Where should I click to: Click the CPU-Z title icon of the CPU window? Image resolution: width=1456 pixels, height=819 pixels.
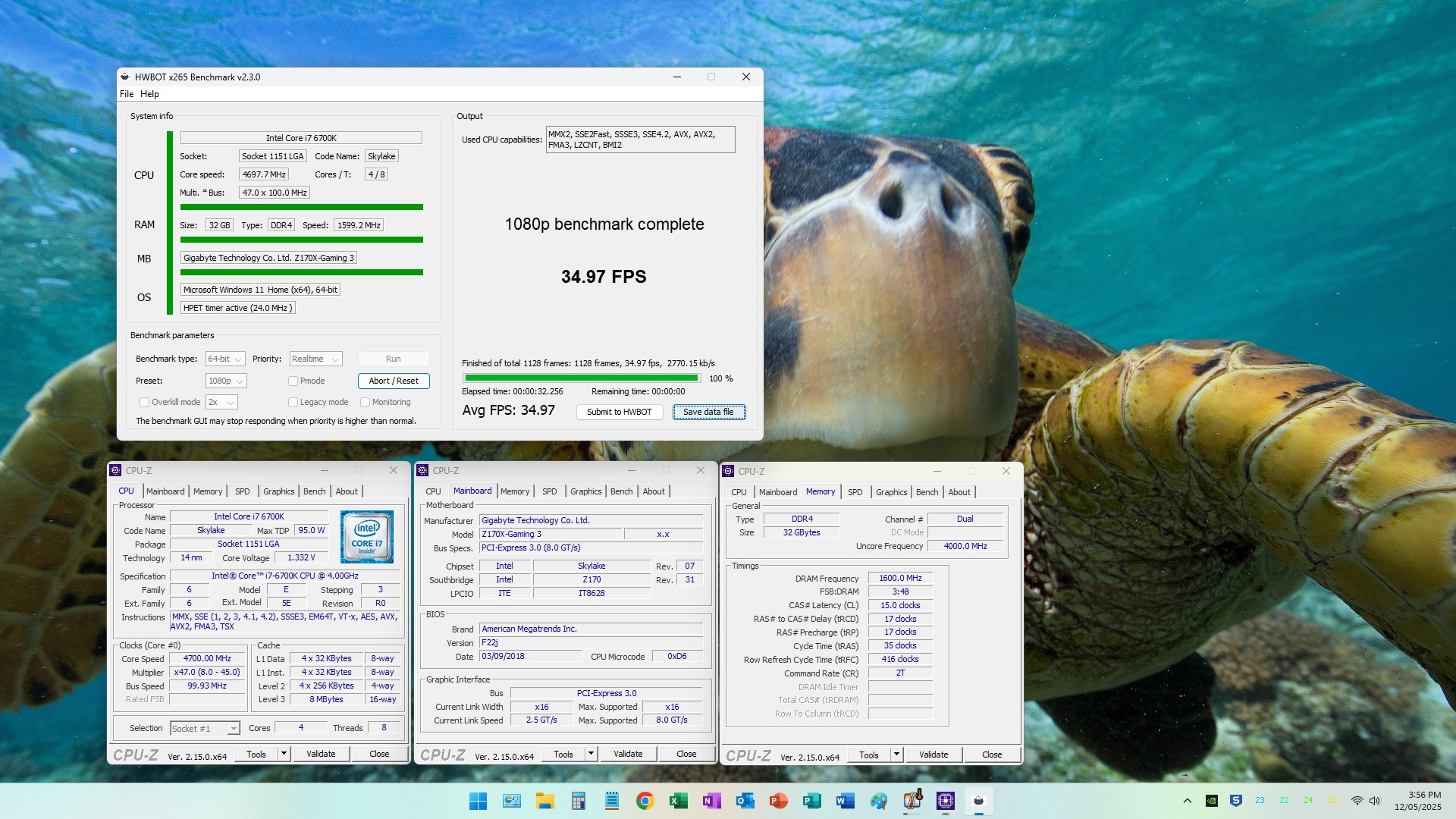(115, 470)
